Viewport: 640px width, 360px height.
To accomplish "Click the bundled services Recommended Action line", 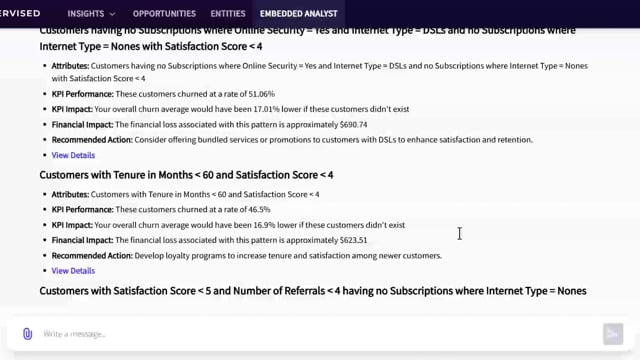I will (292, 140).
